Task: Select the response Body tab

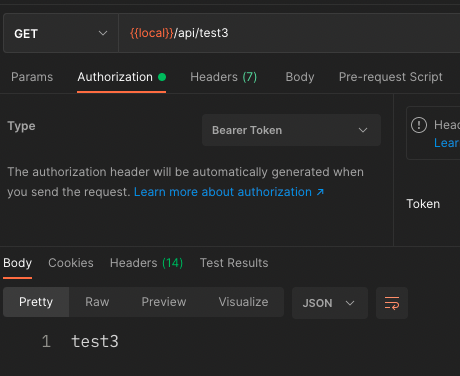Action: [17, 263]
